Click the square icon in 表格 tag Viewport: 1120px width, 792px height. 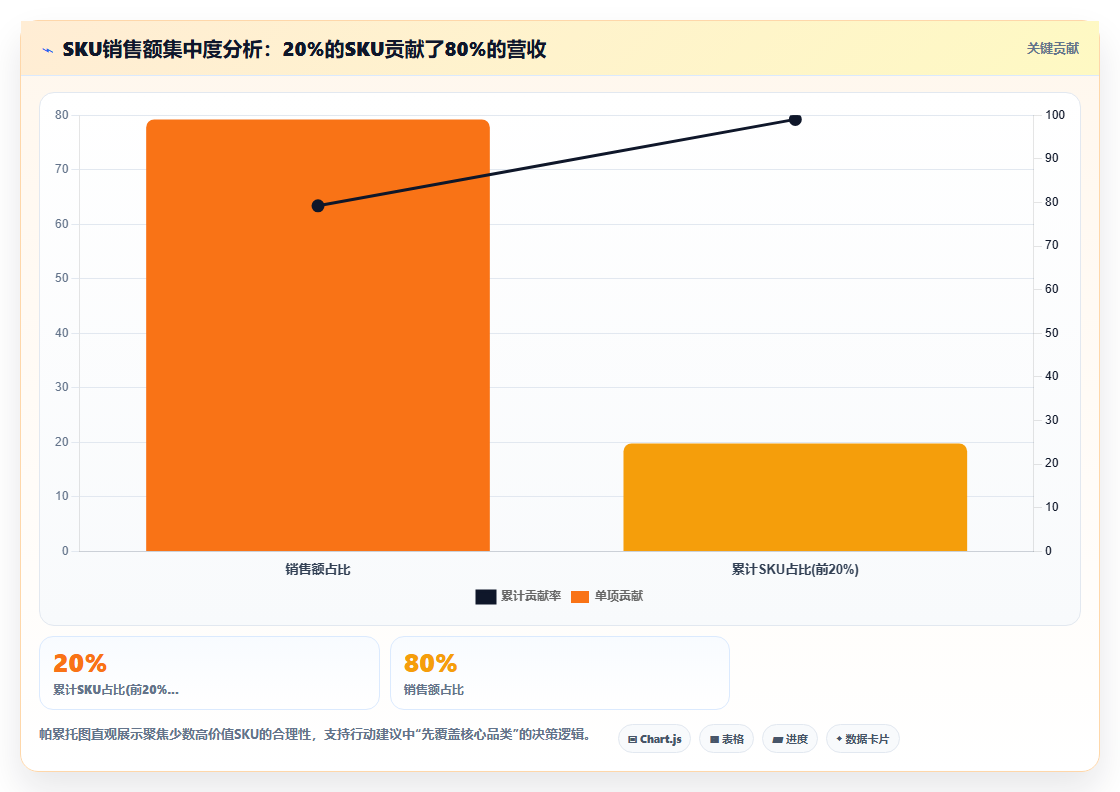click(714, 740)
